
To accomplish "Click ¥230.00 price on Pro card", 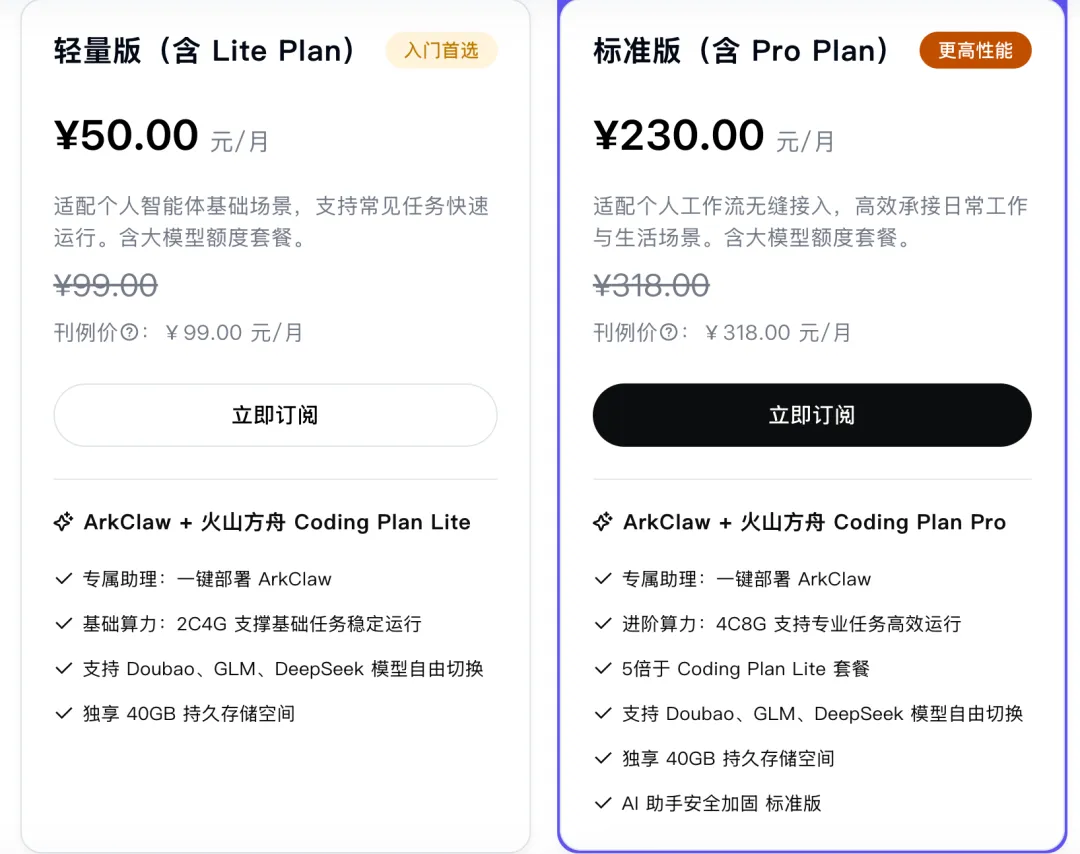I will (678, 136).
